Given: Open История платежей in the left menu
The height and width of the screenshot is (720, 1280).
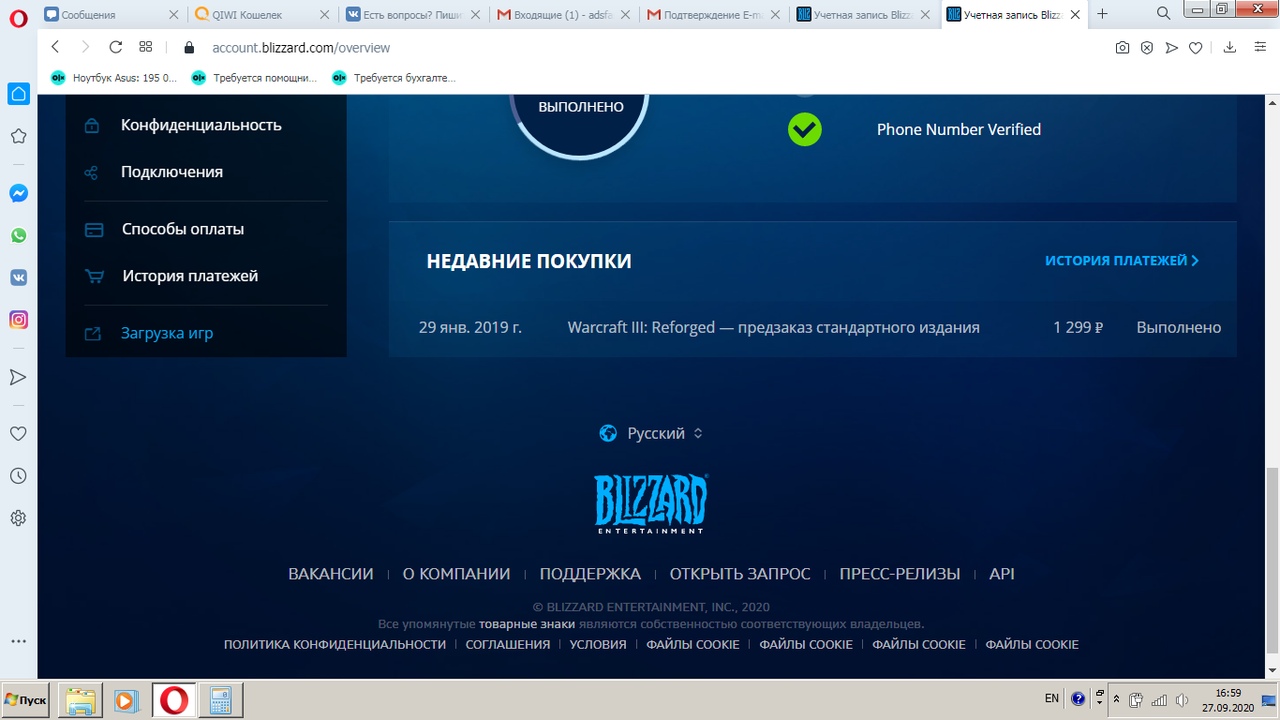Looking at the screenshot, I should click(x=190, y=276).
